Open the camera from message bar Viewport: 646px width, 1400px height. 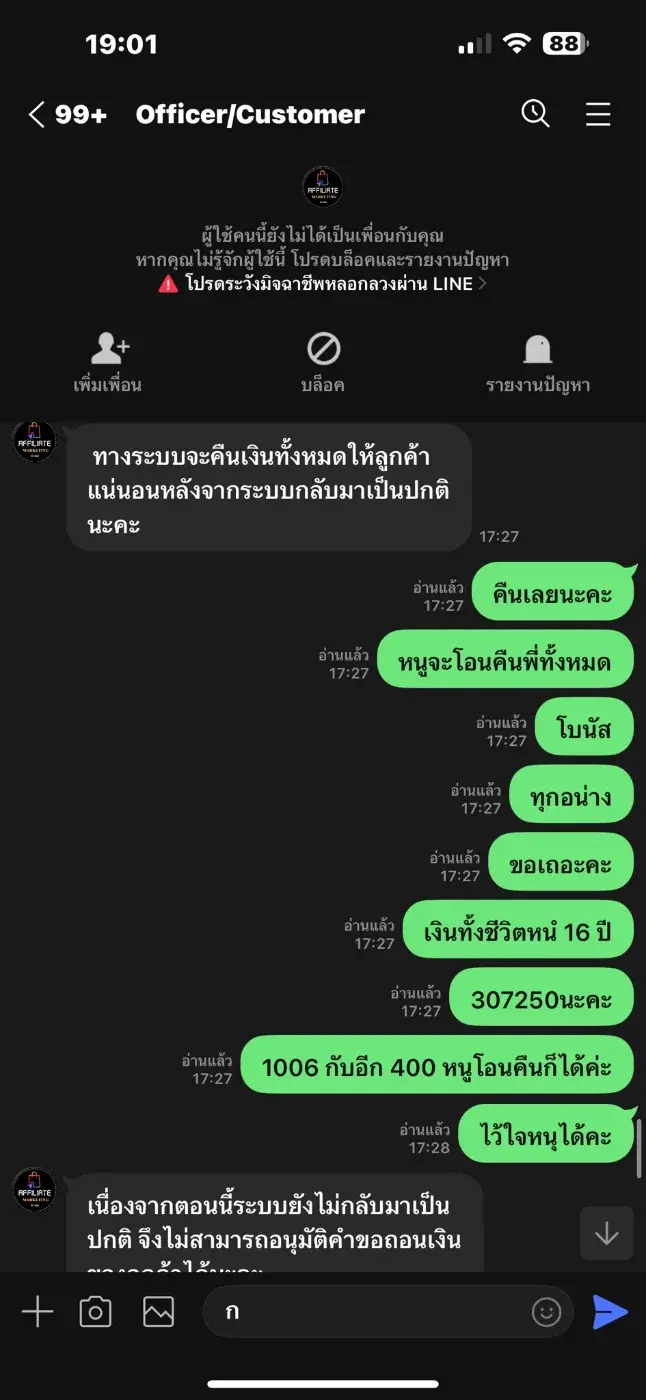[x=96, y=1311]
